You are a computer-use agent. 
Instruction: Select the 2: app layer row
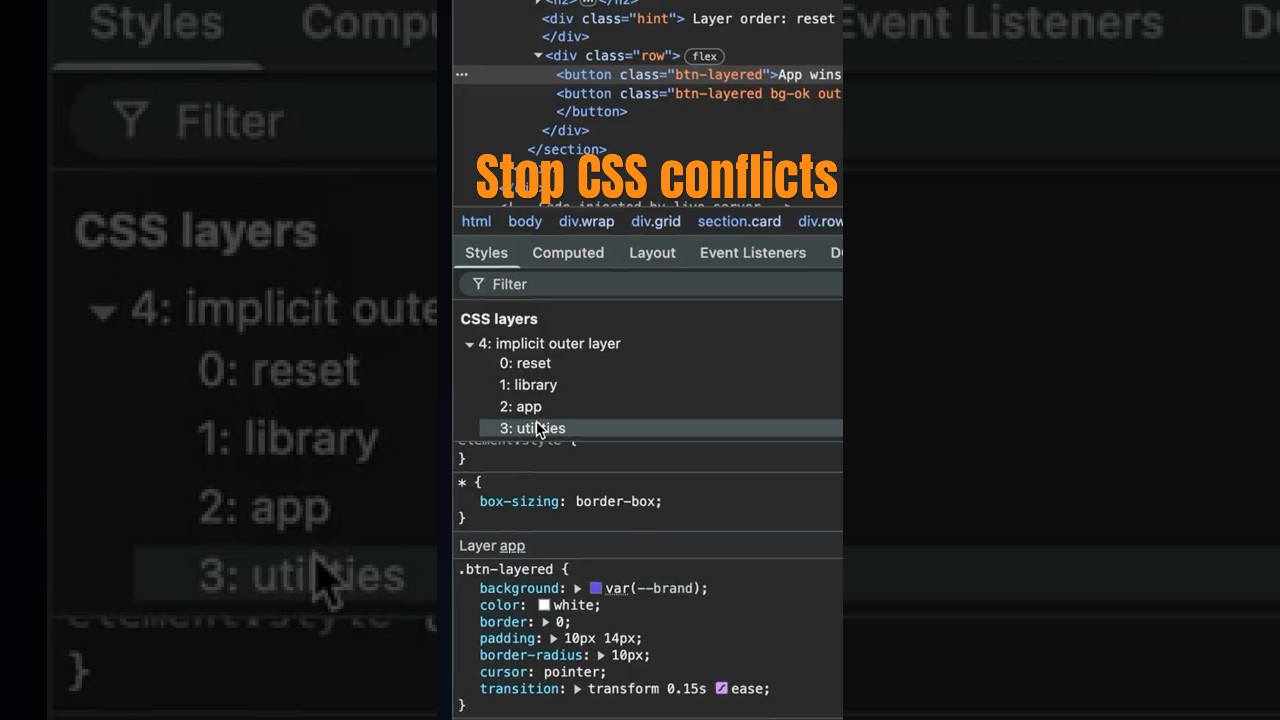tap(660, 407)
